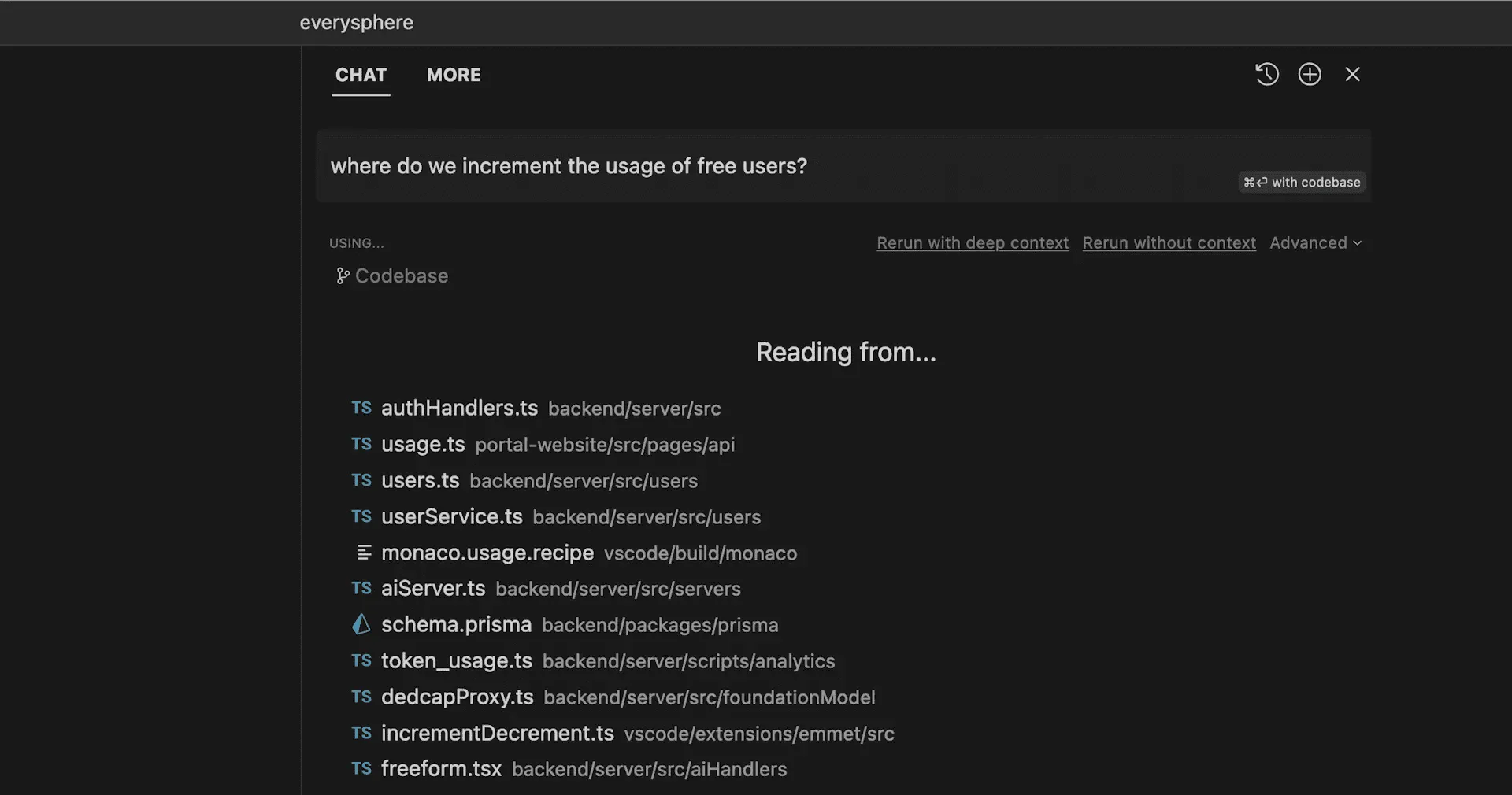The image size is (1512, 795).
Task: Start new chat with plus icon
Action: click(1310, 74)
